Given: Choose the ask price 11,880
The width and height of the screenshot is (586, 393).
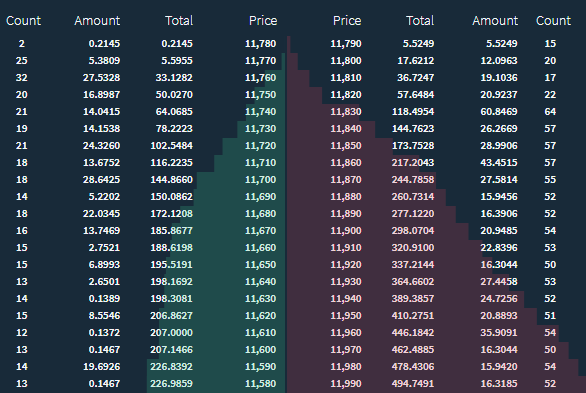Looking at the screenshot, I should [x=346, y=196].
